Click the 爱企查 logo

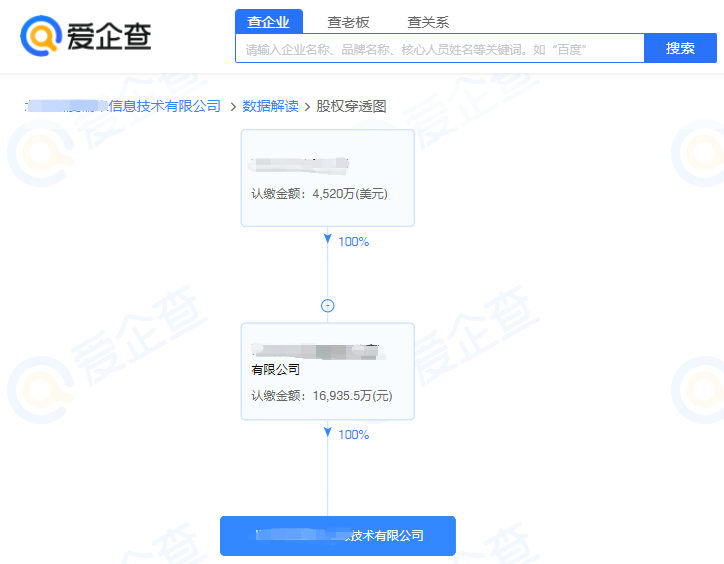coord(86,36)
